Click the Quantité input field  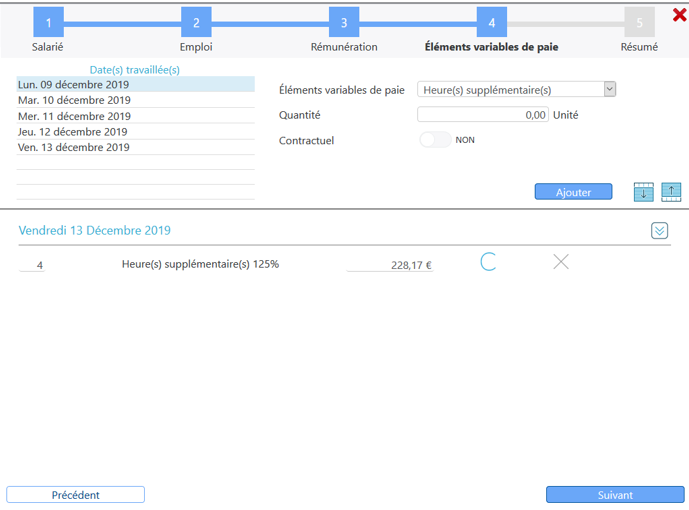pyautogui.click(x=483, y=115)
